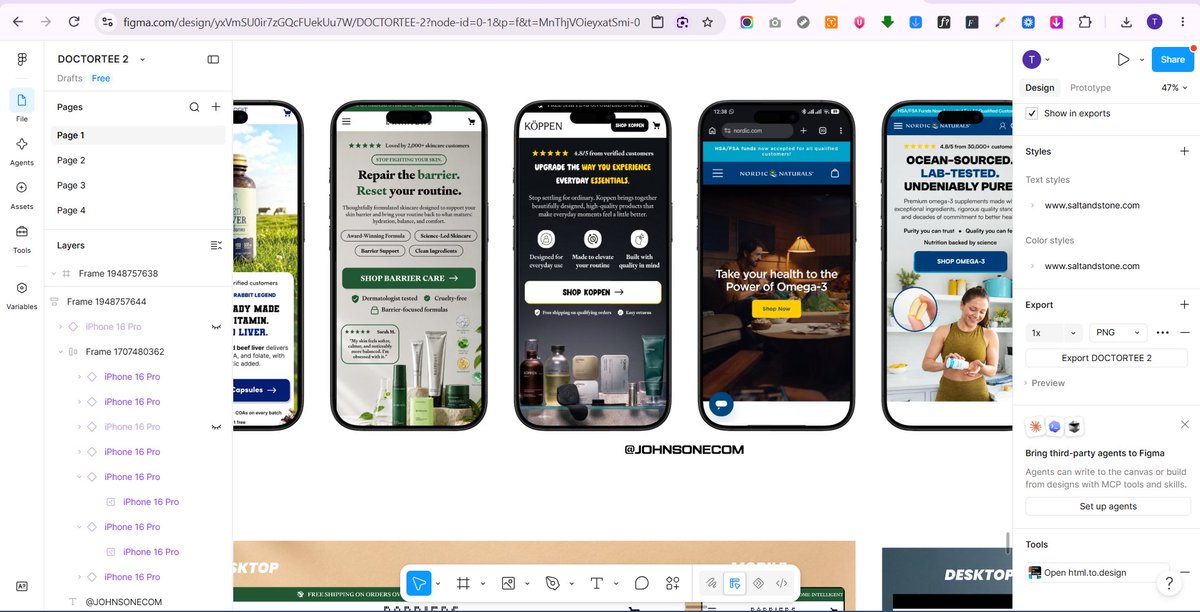Add a new page with plus icon

click(216, 107)
